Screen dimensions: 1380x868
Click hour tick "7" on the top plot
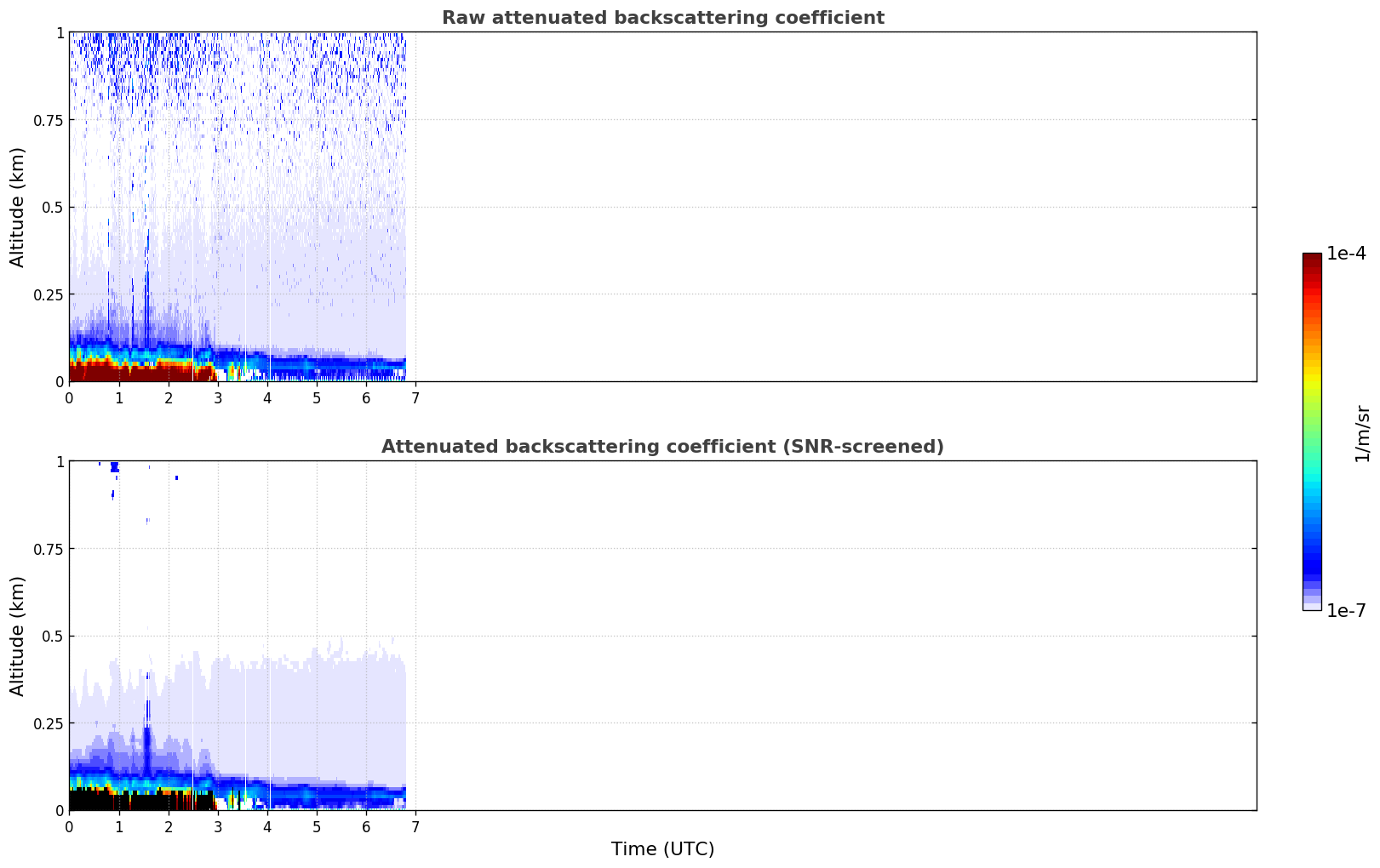(415, 398)
